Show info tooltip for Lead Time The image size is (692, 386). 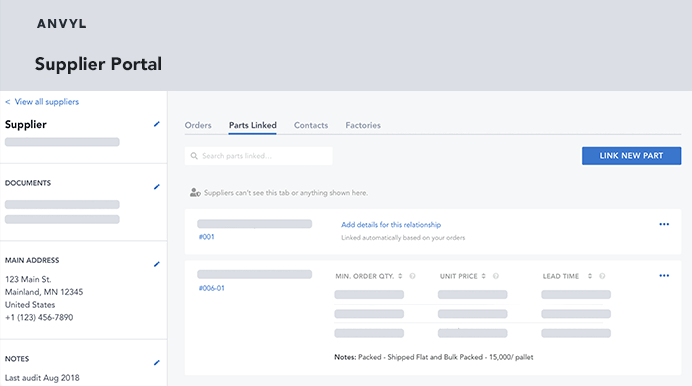pos(602,276)
